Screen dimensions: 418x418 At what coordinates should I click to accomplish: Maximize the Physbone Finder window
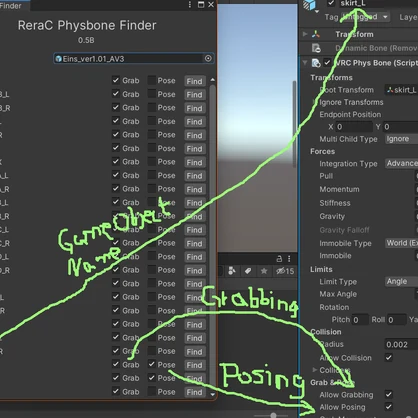(x=201, y=4)
